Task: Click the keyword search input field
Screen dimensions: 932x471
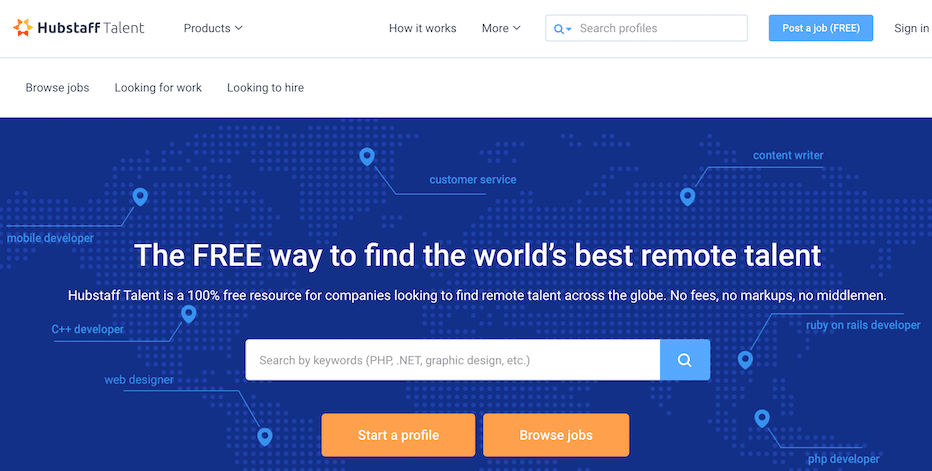Action: click(x=452, y=360)
